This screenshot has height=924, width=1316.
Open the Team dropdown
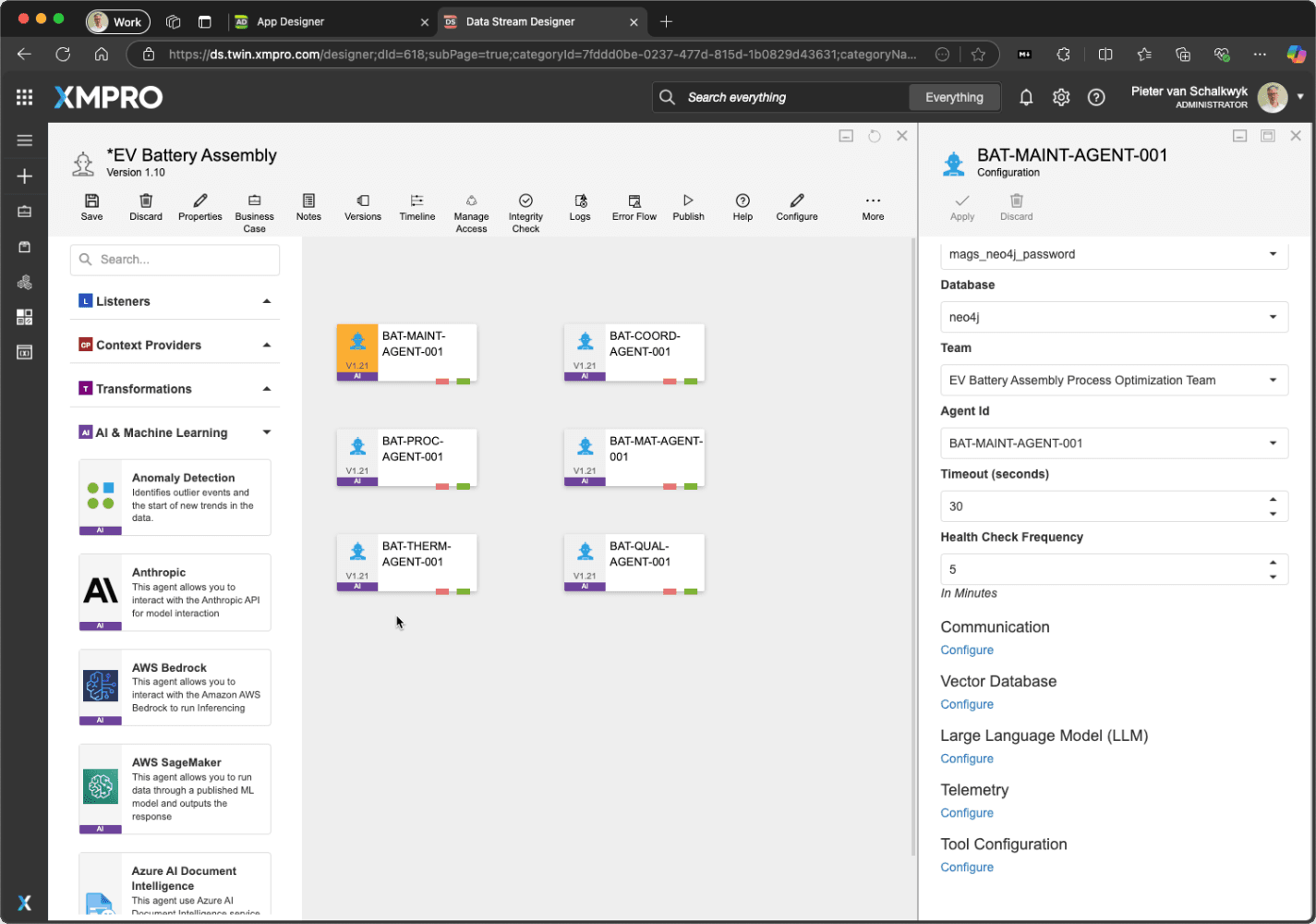click(1113, 380)
